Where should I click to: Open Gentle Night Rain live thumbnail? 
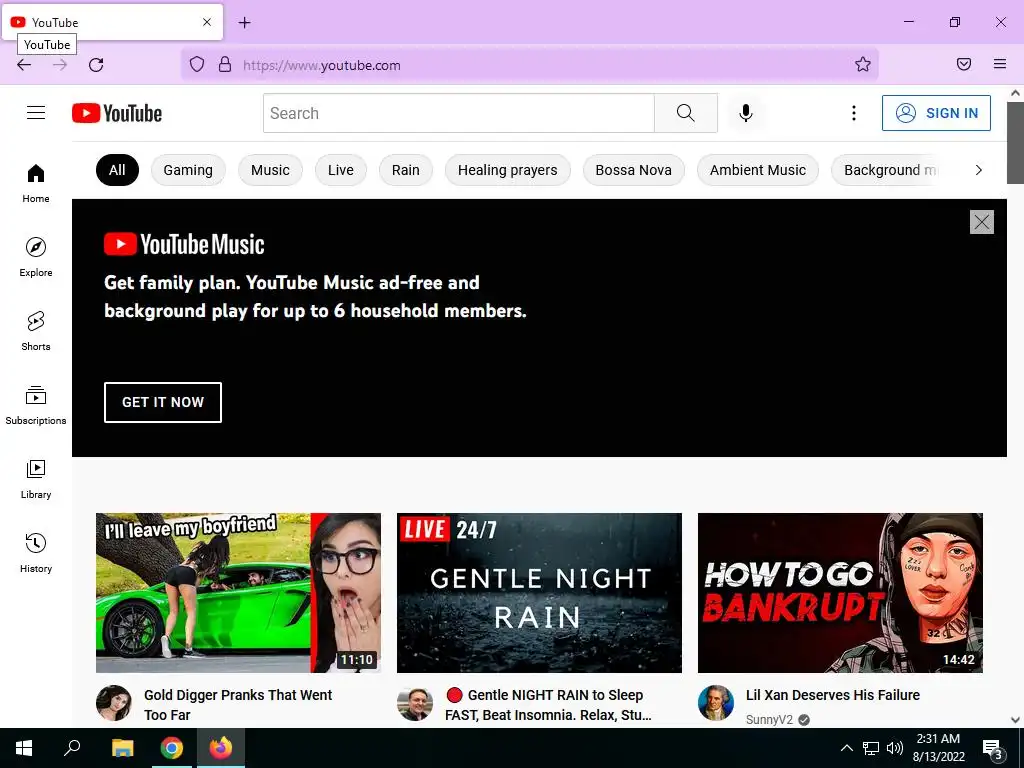(x=539, y=592)
